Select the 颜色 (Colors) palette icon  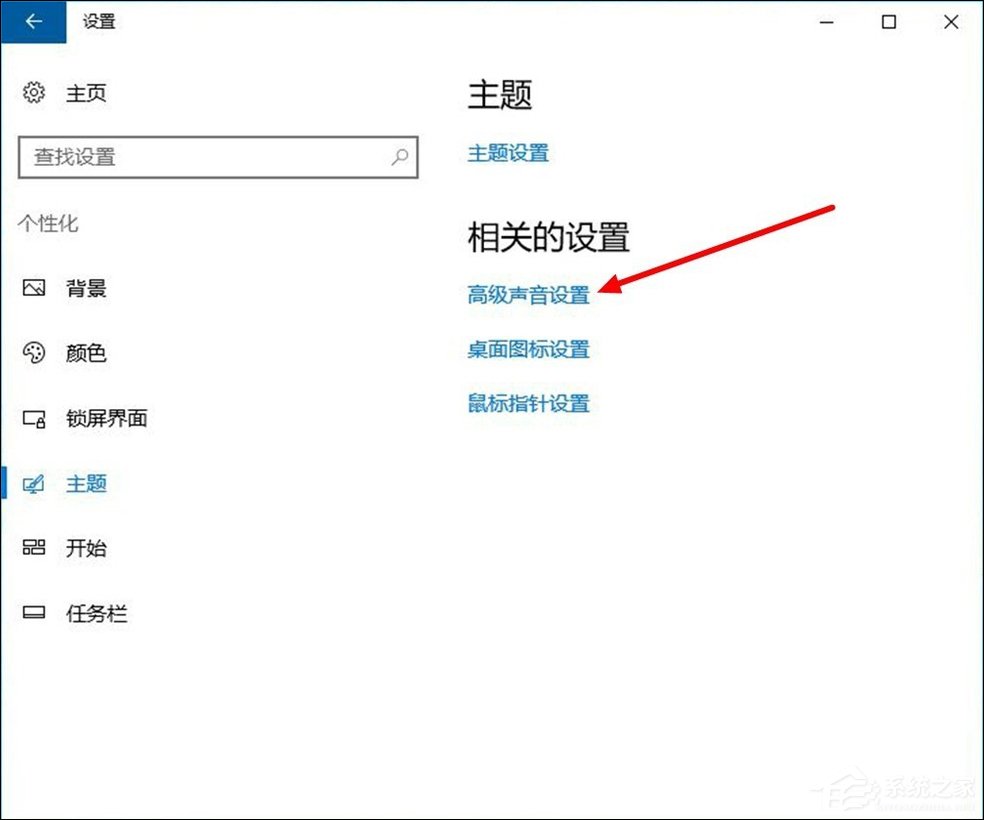pyautogui.click(x=32, y=353)
